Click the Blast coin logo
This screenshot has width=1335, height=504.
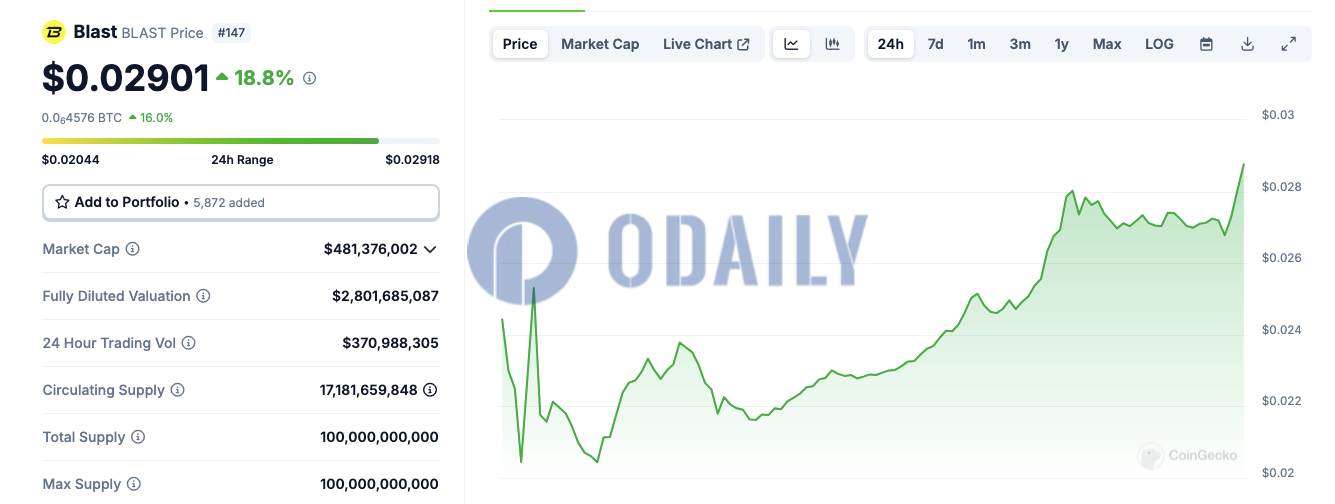(x=53, y=32)
